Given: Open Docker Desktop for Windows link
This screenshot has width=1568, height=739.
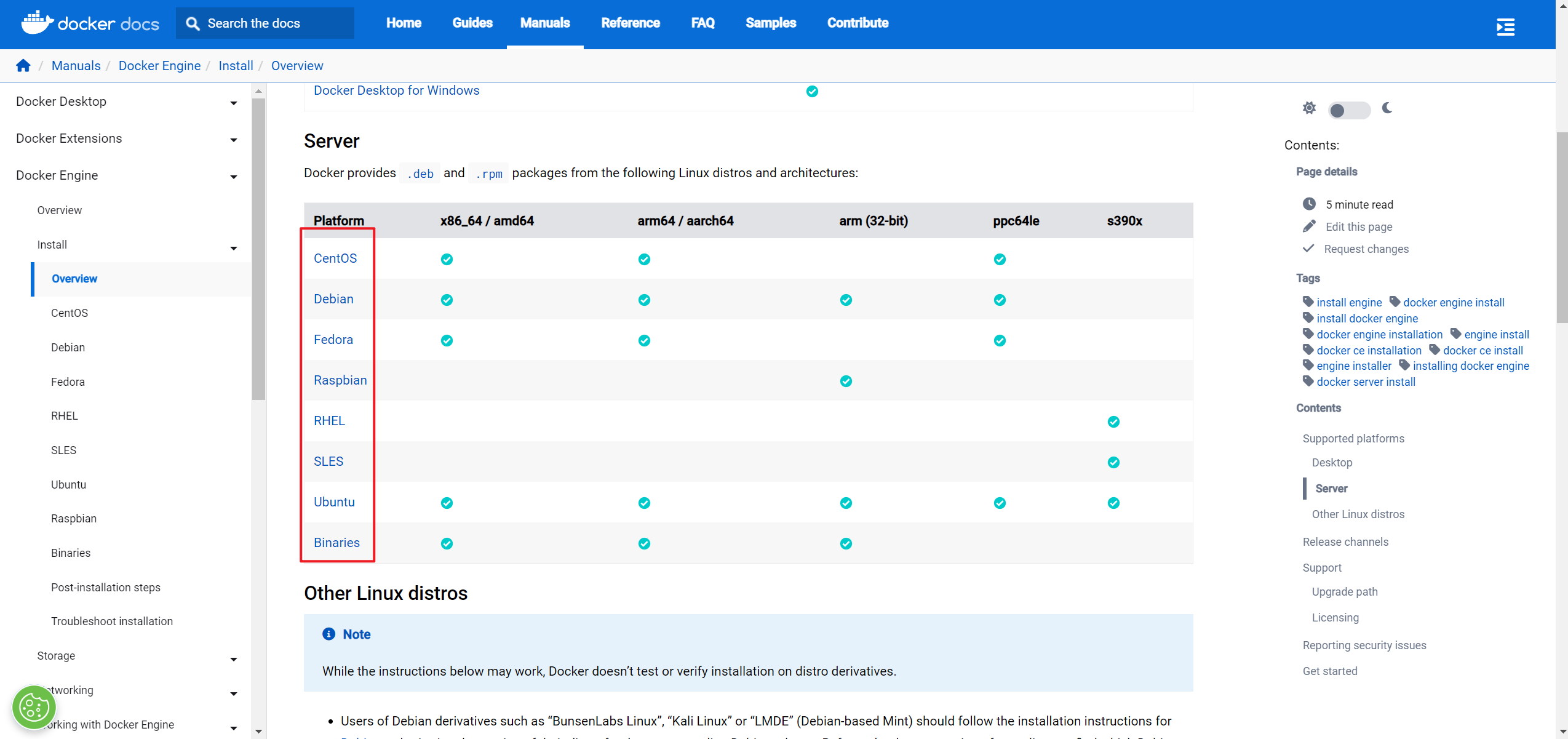Looking at the screenshot, I should [x=396, y=90].
